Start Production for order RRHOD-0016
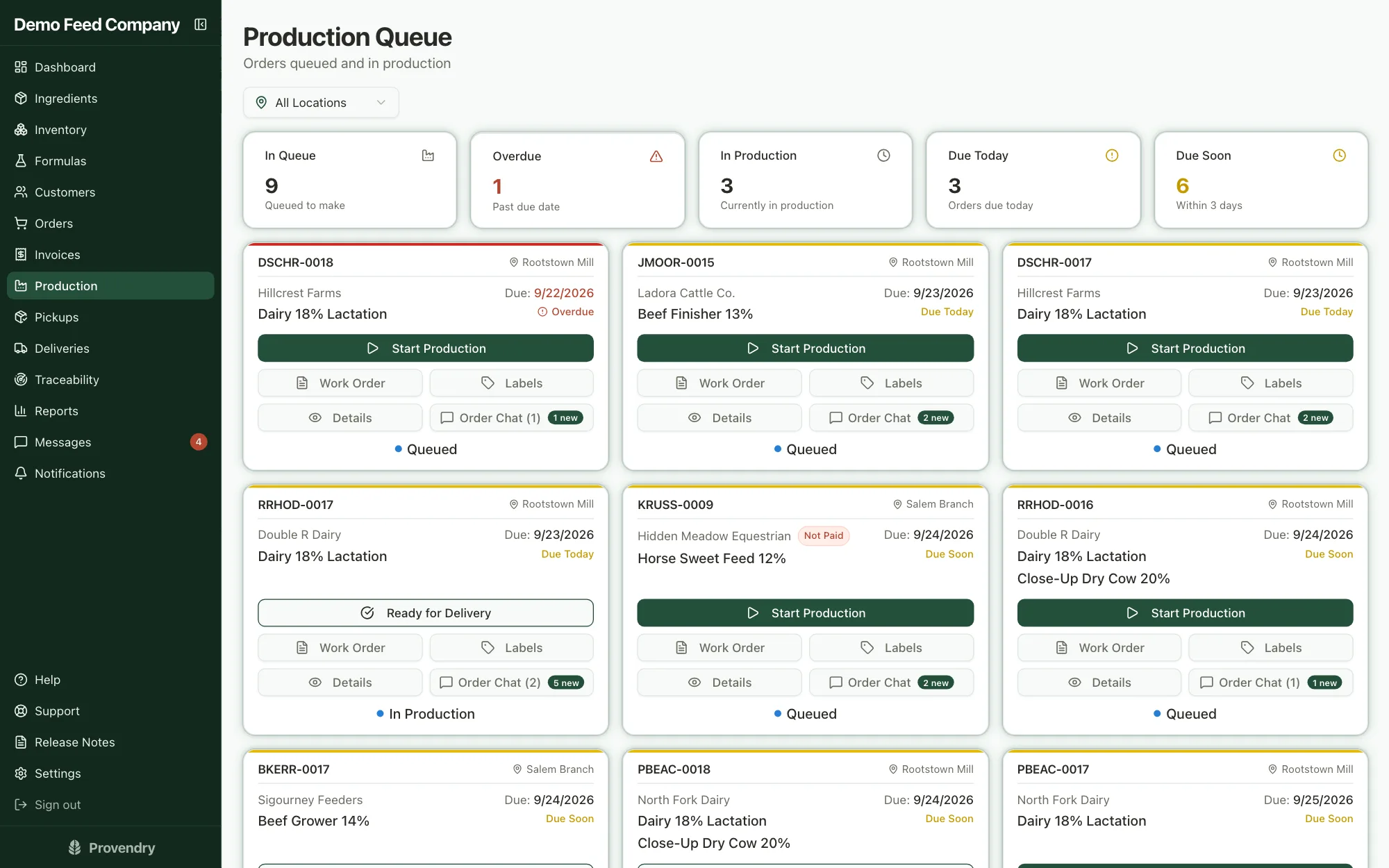Viewport: 1389px width, 868px height. [1185, 613]
